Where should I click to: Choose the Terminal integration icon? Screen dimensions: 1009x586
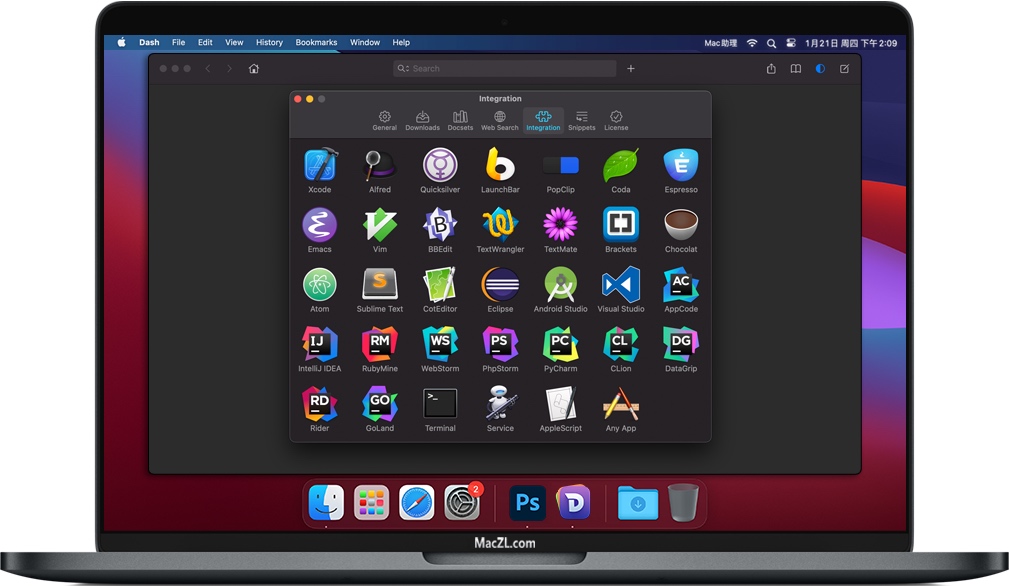[440, 403]
